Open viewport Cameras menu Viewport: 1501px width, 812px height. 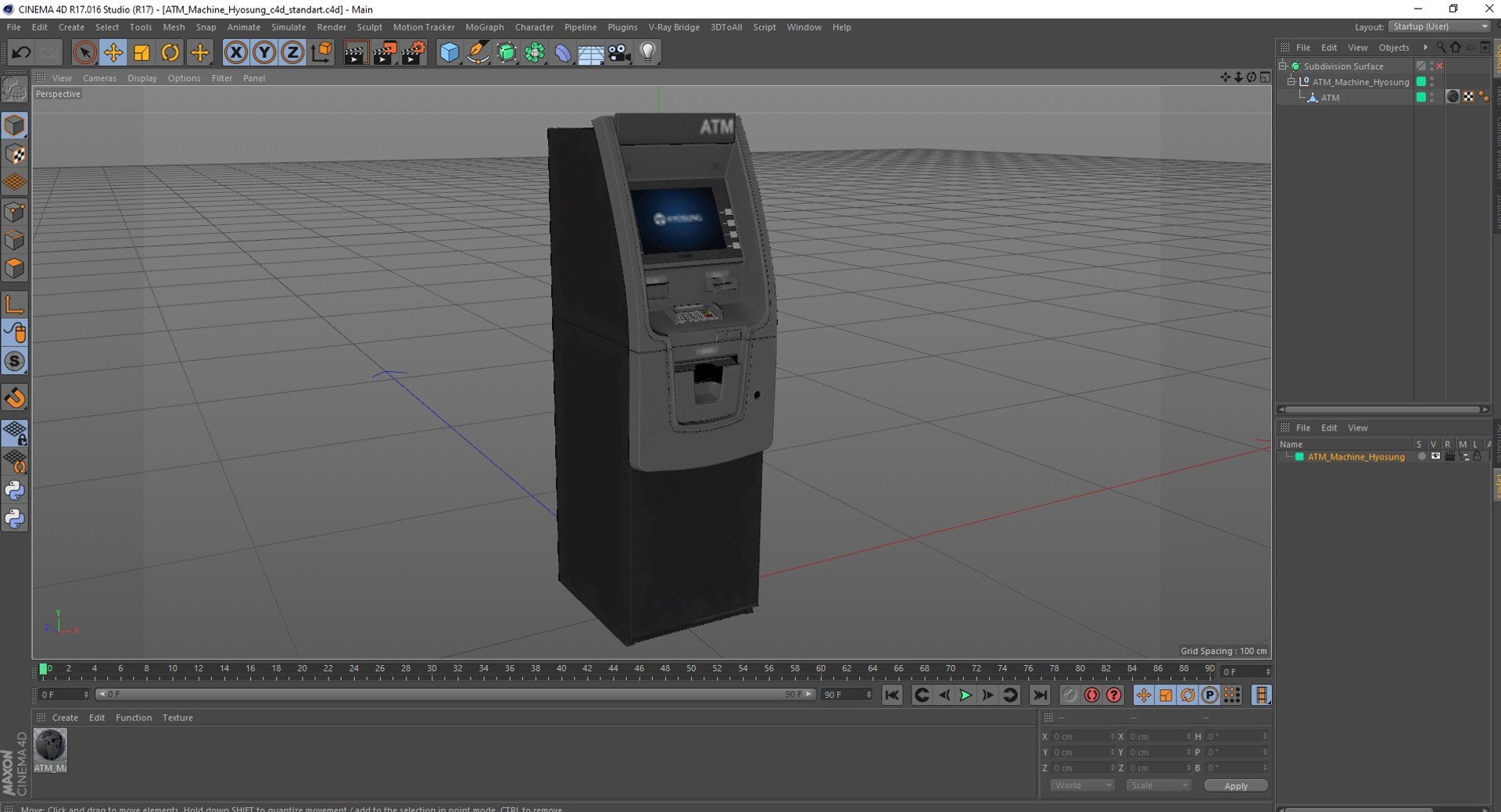coord(99,78)
